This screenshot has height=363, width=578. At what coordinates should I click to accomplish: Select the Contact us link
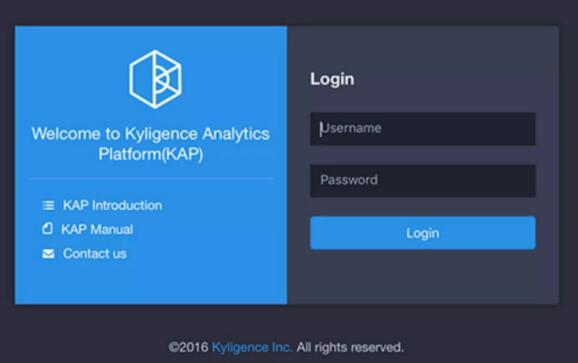(x=95, y=254)
